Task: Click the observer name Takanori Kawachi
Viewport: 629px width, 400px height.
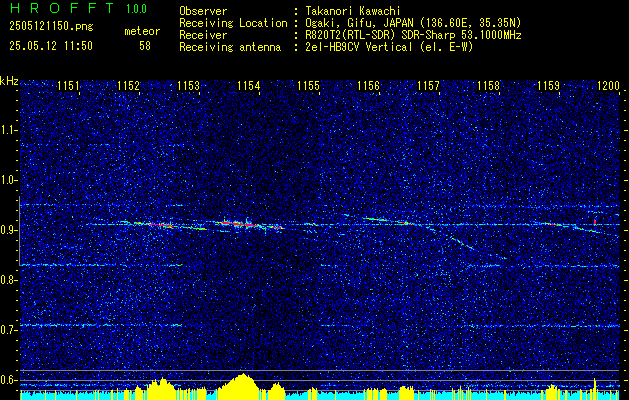Action: click(353, 11)
